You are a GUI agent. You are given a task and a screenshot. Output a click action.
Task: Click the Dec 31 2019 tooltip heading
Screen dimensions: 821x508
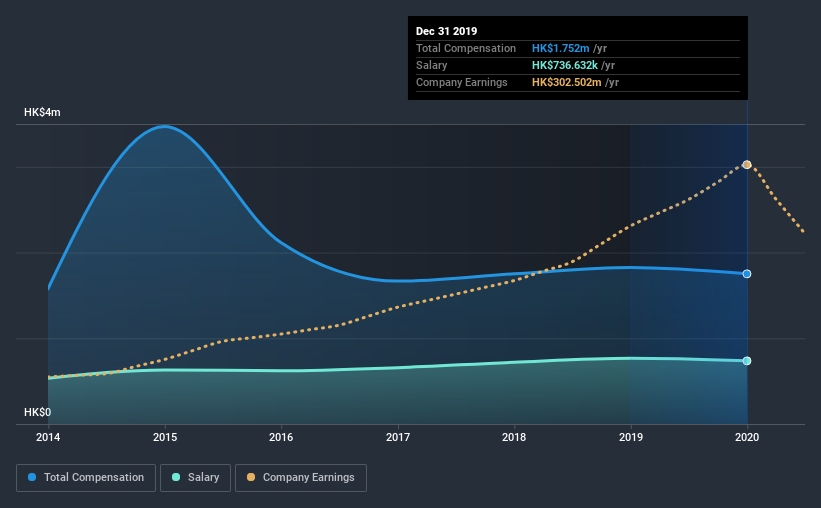(x=447, y=31)
